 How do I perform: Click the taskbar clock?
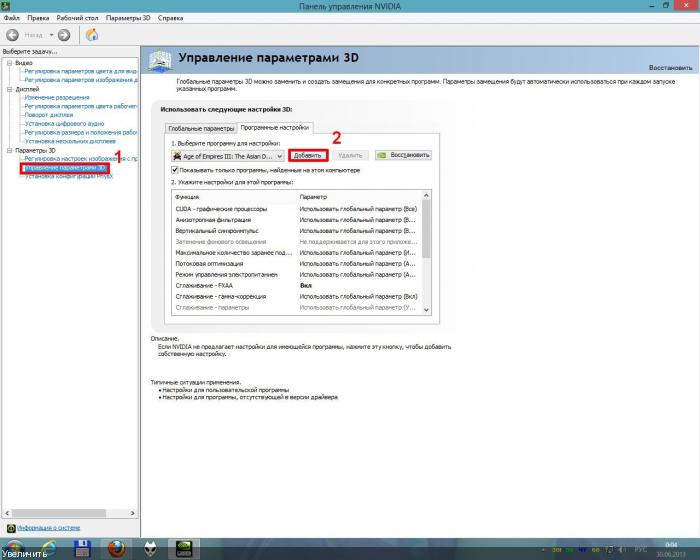pyautogui.click(x=671, y=549)
